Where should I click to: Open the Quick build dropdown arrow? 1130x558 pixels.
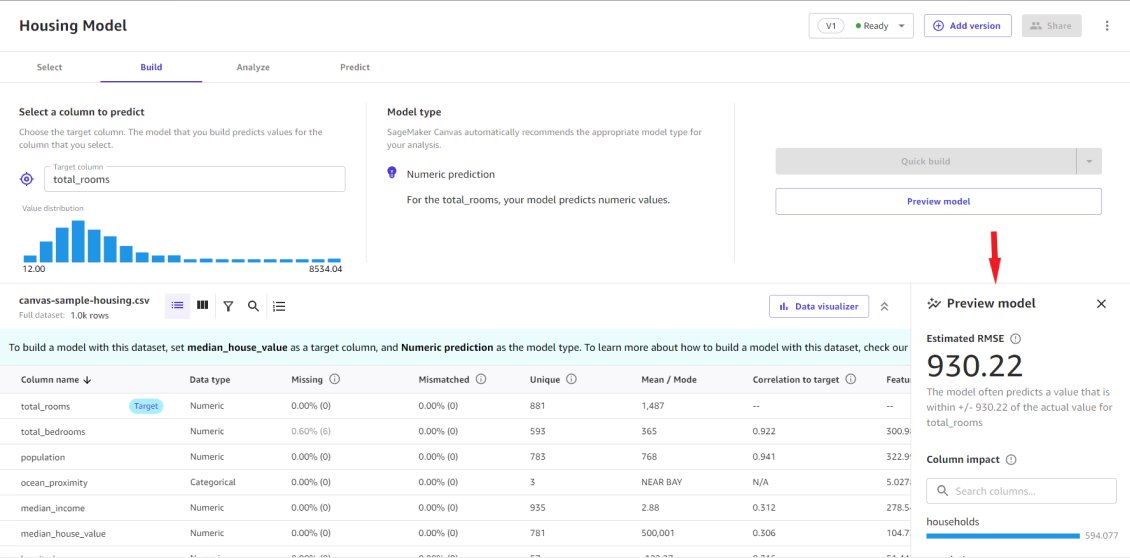(x=1089, y=161)
